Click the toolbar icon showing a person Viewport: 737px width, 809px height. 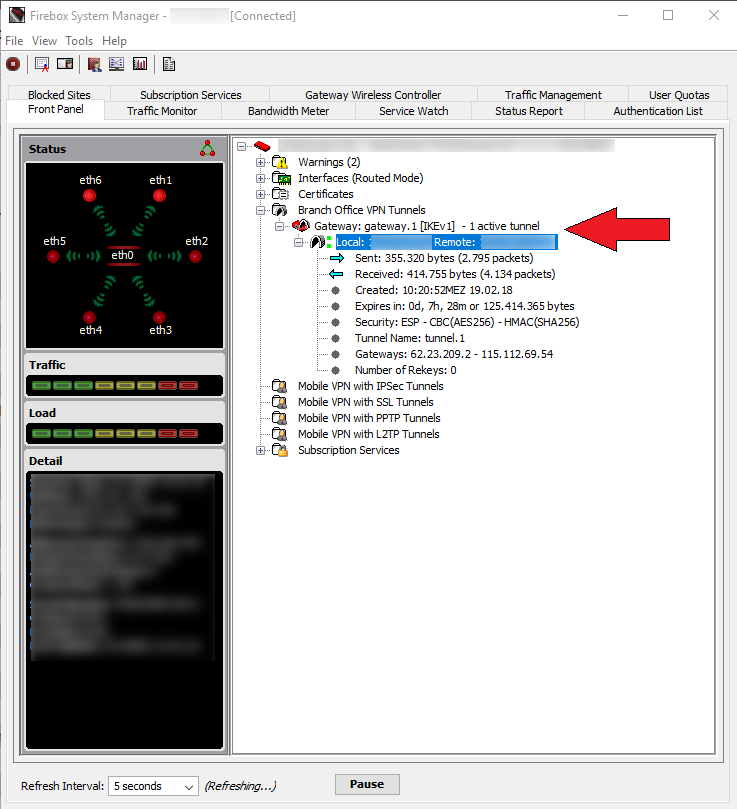[x=94, y=64]
